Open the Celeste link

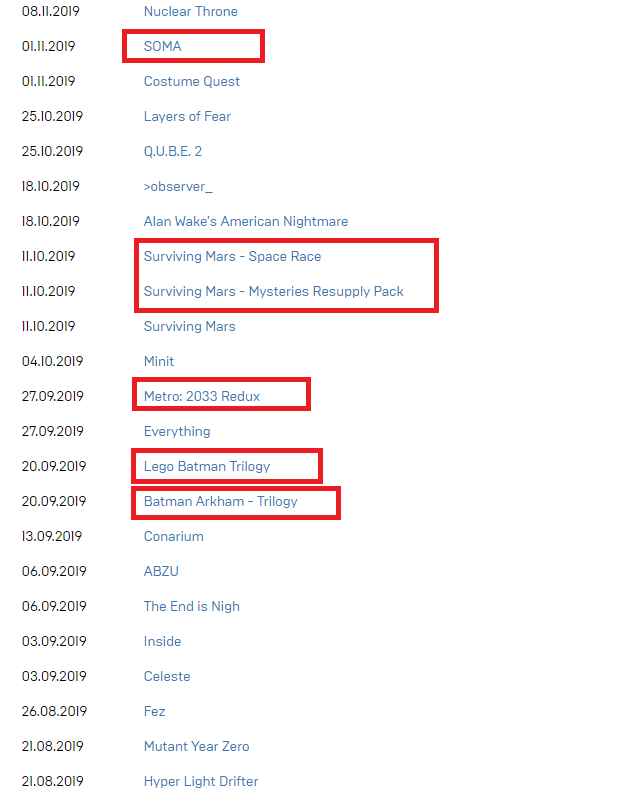[167, 676]
